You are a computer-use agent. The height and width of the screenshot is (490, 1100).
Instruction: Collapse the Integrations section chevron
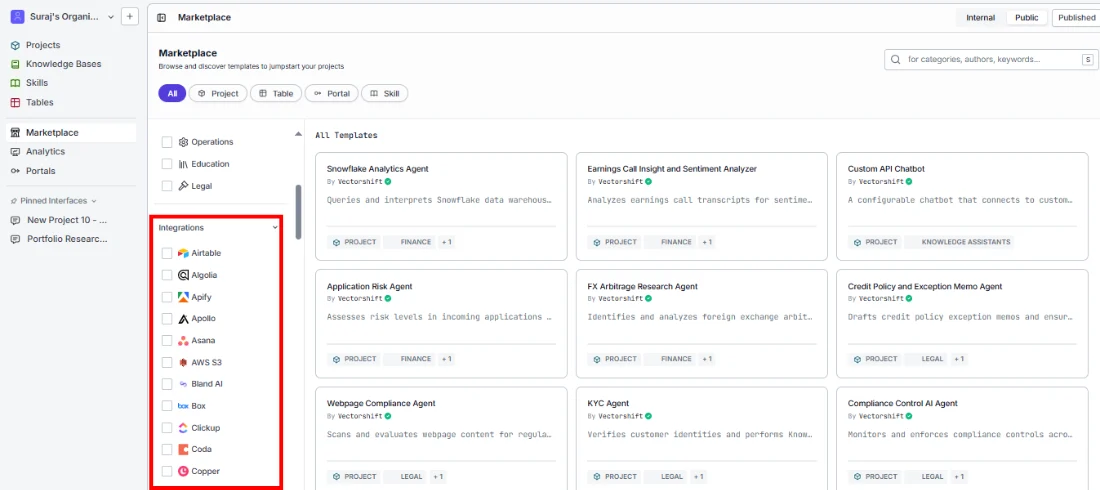tap(275, 228)
